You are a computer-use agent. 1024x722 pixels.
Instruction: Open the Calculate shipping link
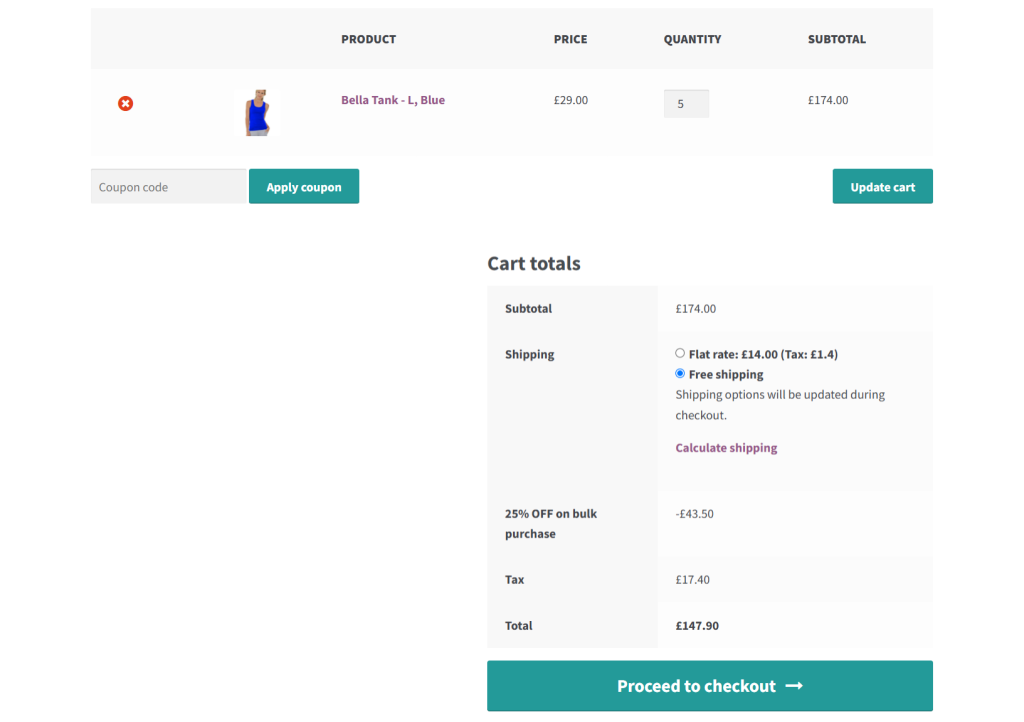click(x=726, y=448)
